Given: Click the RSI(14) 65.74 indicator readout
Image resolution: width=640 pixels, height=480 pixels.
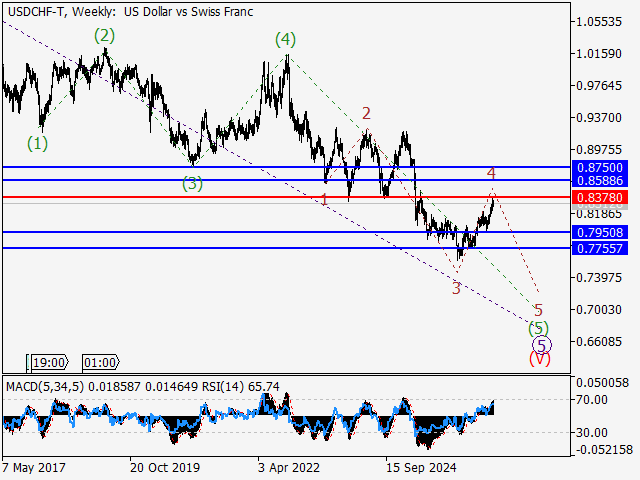Looking at the screenshot, I should tap(241, 387).
